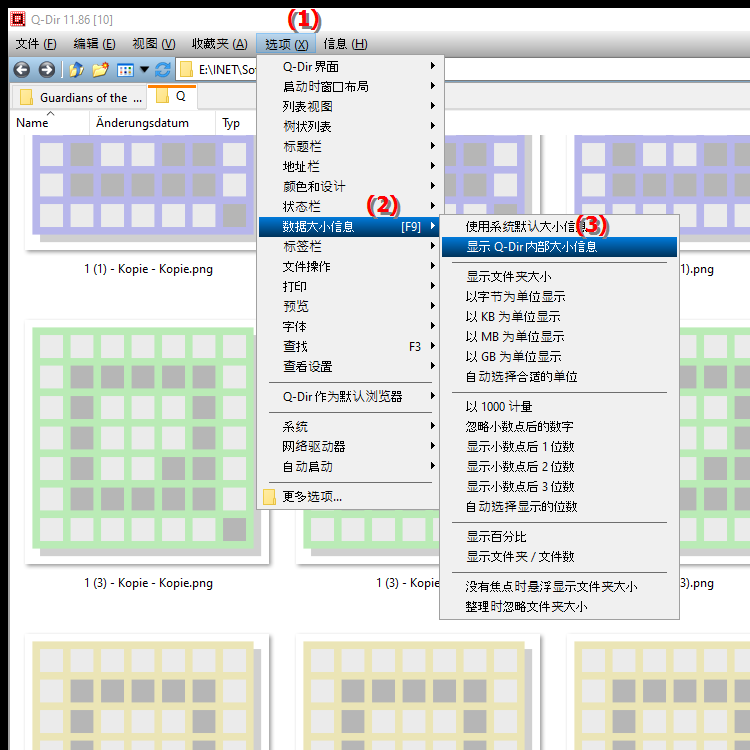Click the view mode grid icon
Image resolution: width=750 pixels, height=750 pixels.
(125, 70)
